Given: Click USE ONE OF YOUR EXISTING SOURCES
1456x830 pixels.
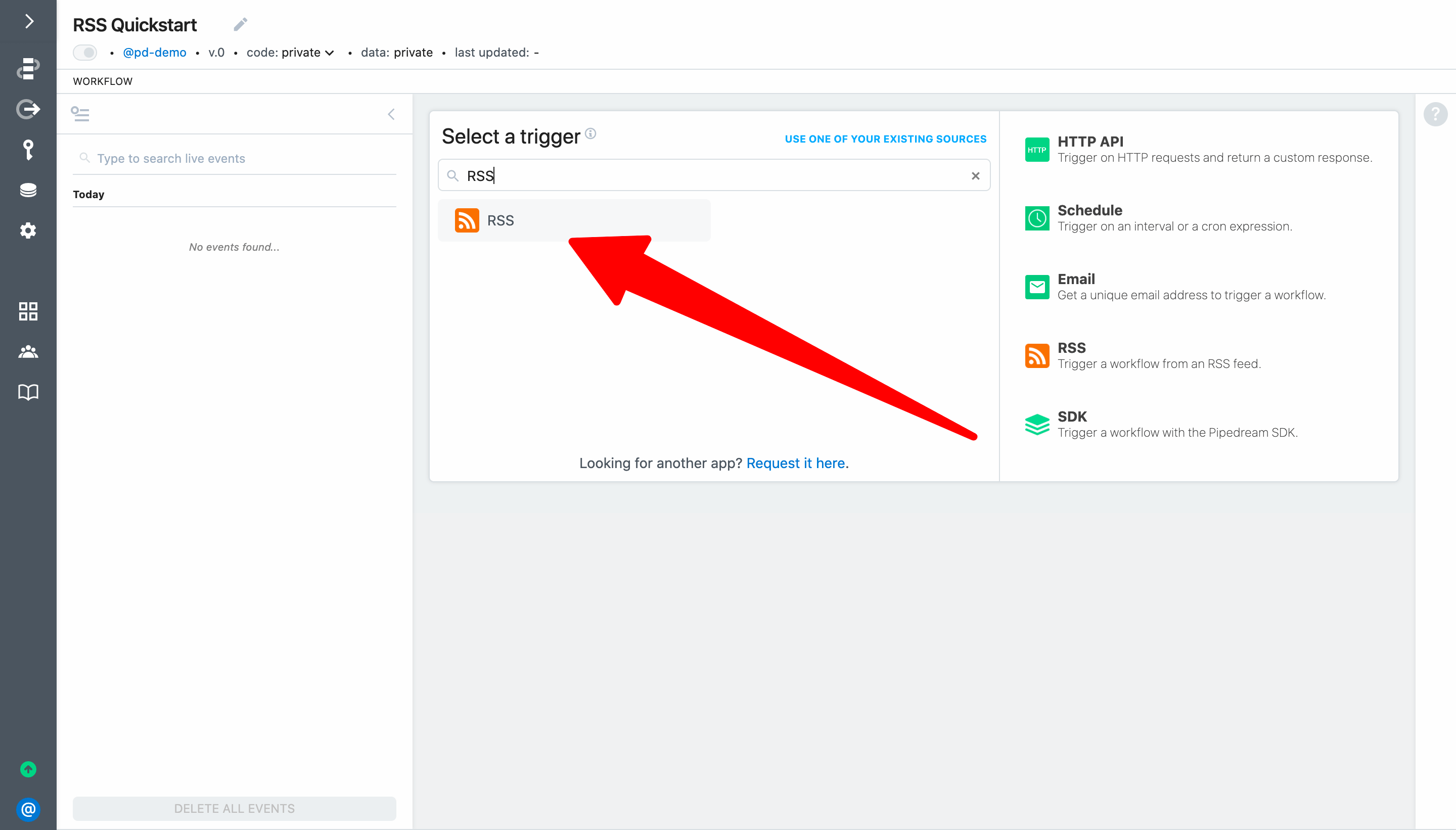Looking at the screenshot, I should tap(885, 139).
